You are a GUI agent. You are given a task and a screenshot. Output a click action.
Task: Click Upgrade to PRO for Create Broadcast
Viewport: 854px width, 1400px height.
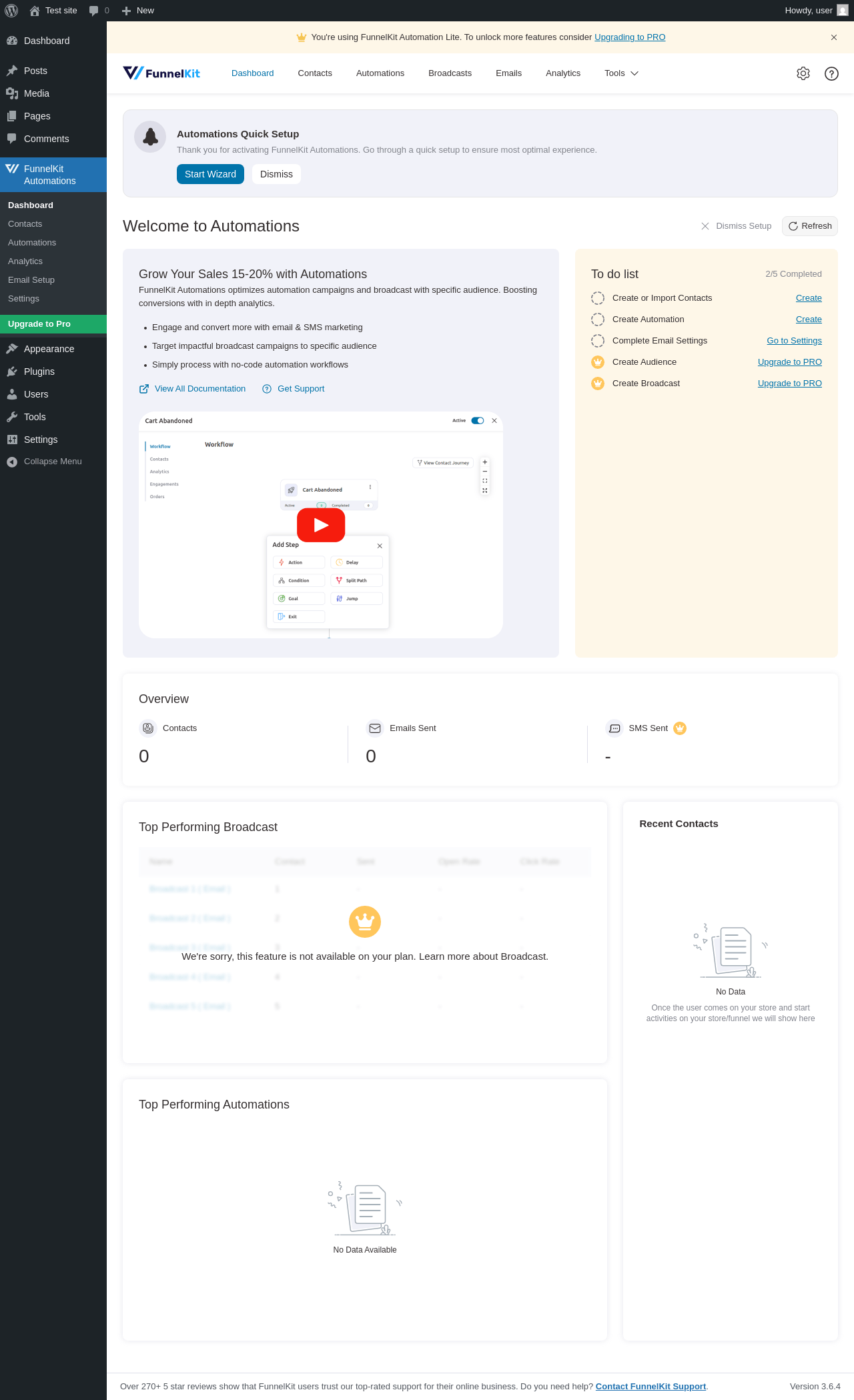click(789, 384)
